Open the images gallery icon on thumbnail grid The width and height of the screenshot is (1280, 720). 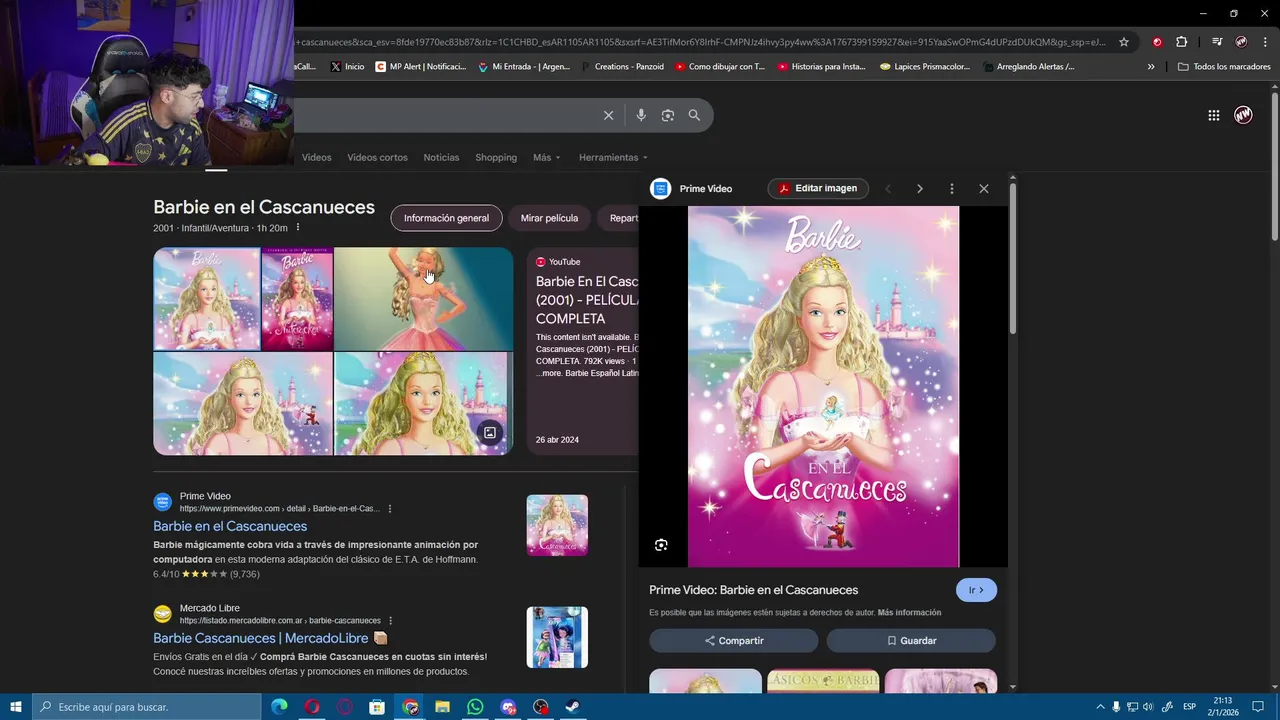[x=490, y=433]
